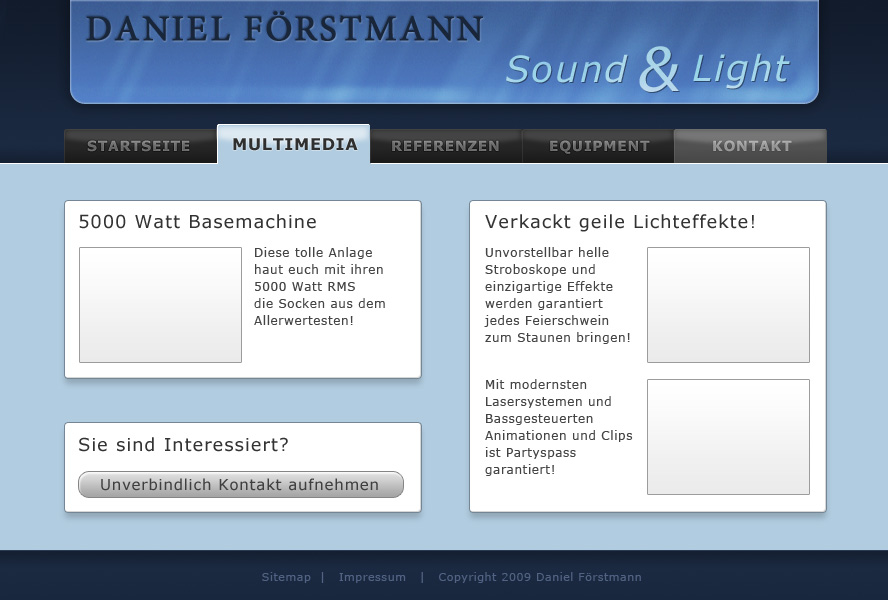Select the Multimedia tab
The height and width of the screenshot is (600, 888).
[294, 145]
